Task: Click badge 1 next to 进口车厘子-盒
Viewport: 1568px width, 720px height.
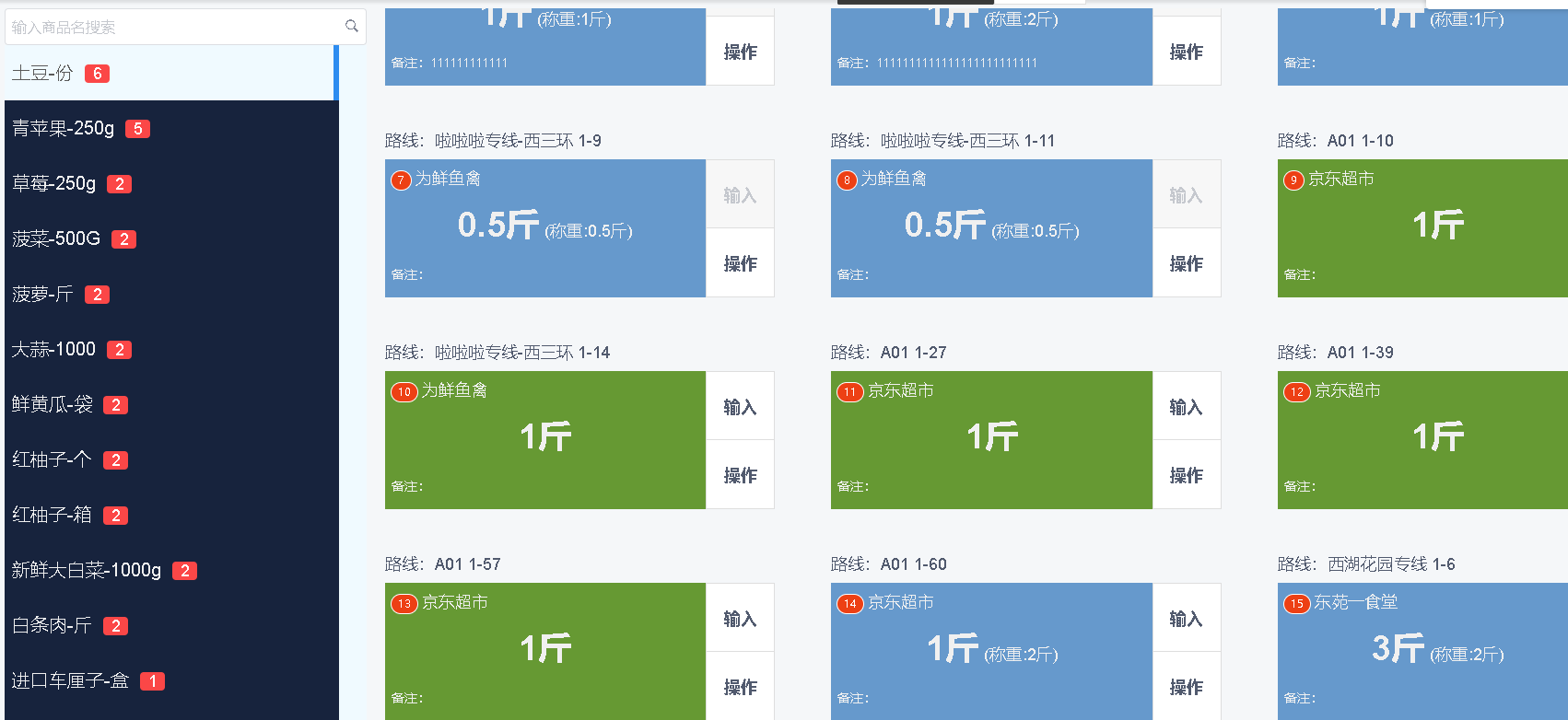Action: (152, 681)
